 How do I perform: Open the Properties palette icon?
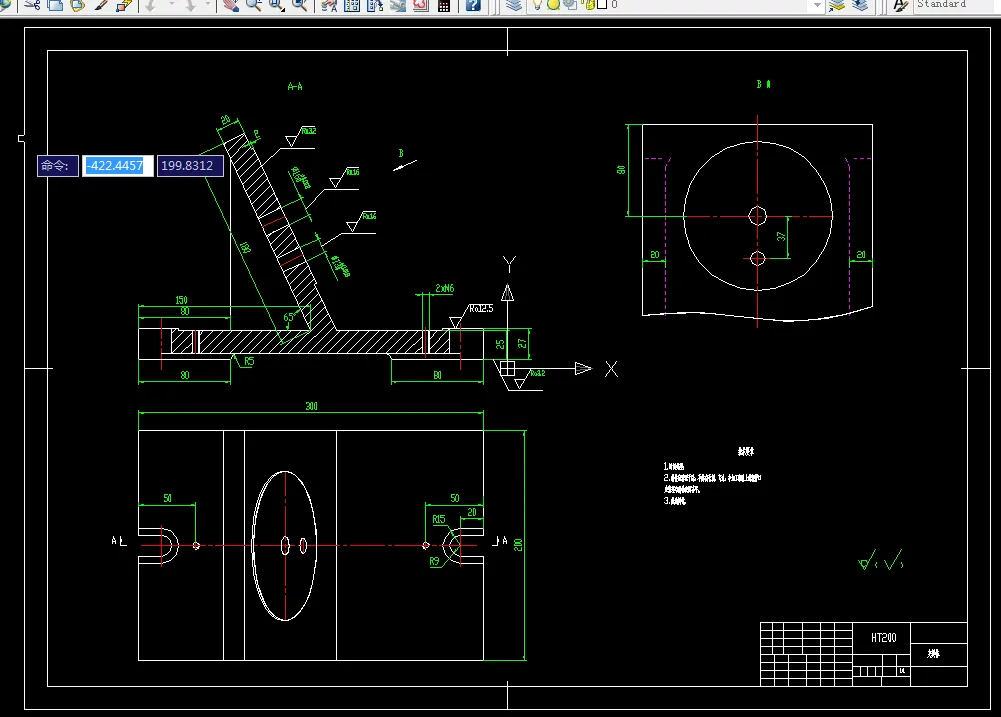pos(329,5)
